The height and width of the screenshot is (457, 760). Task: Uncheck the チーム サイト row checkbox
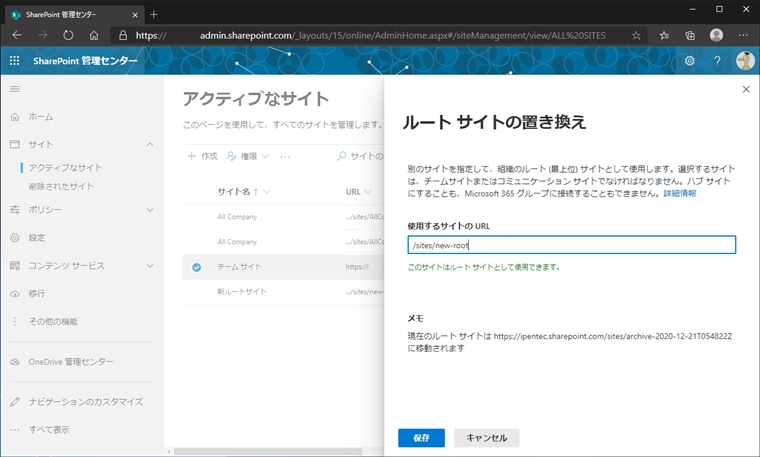196,267
